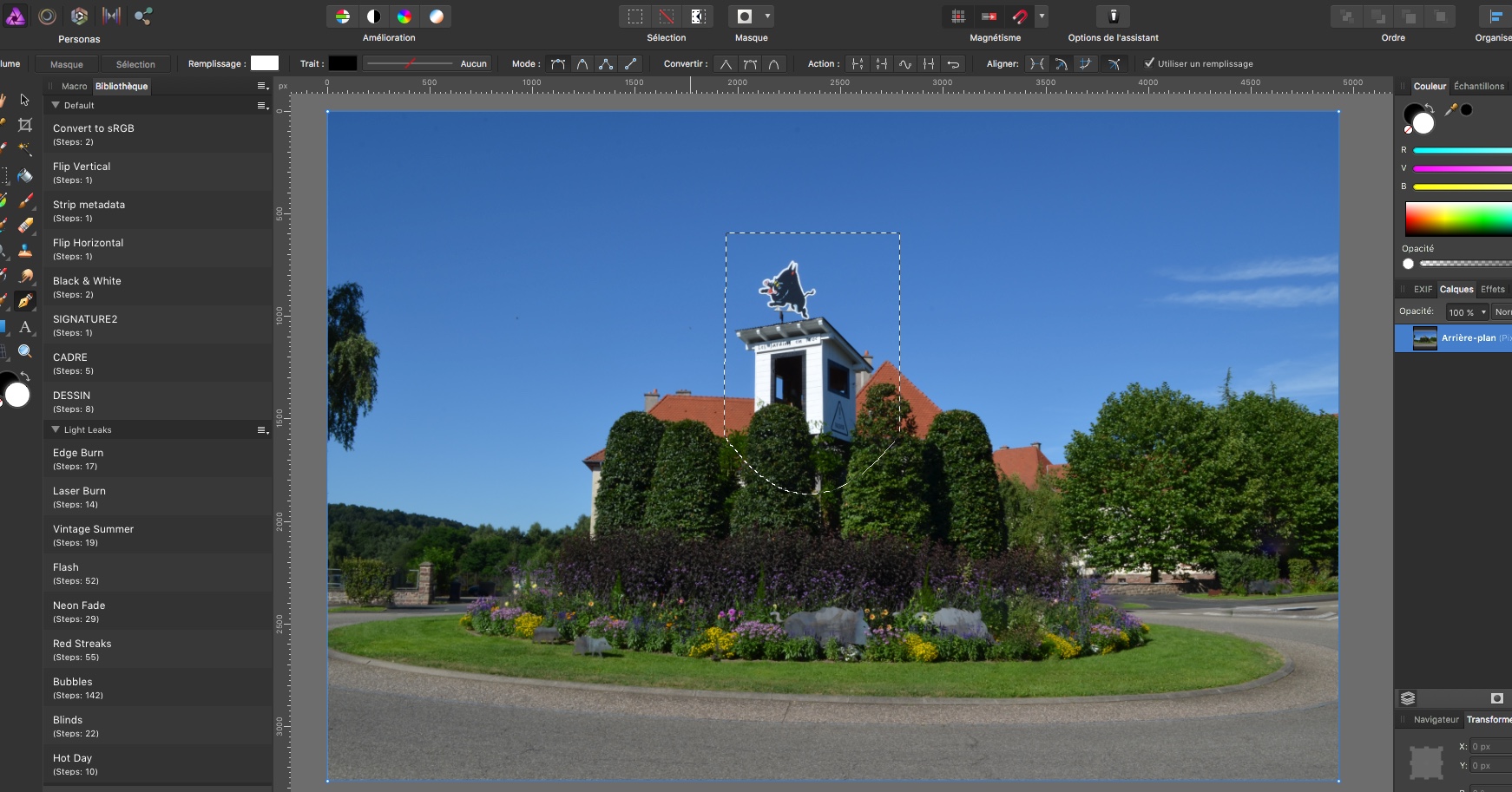Switch to the EXIF tab
The image size is (1512, 792).
1423,289
